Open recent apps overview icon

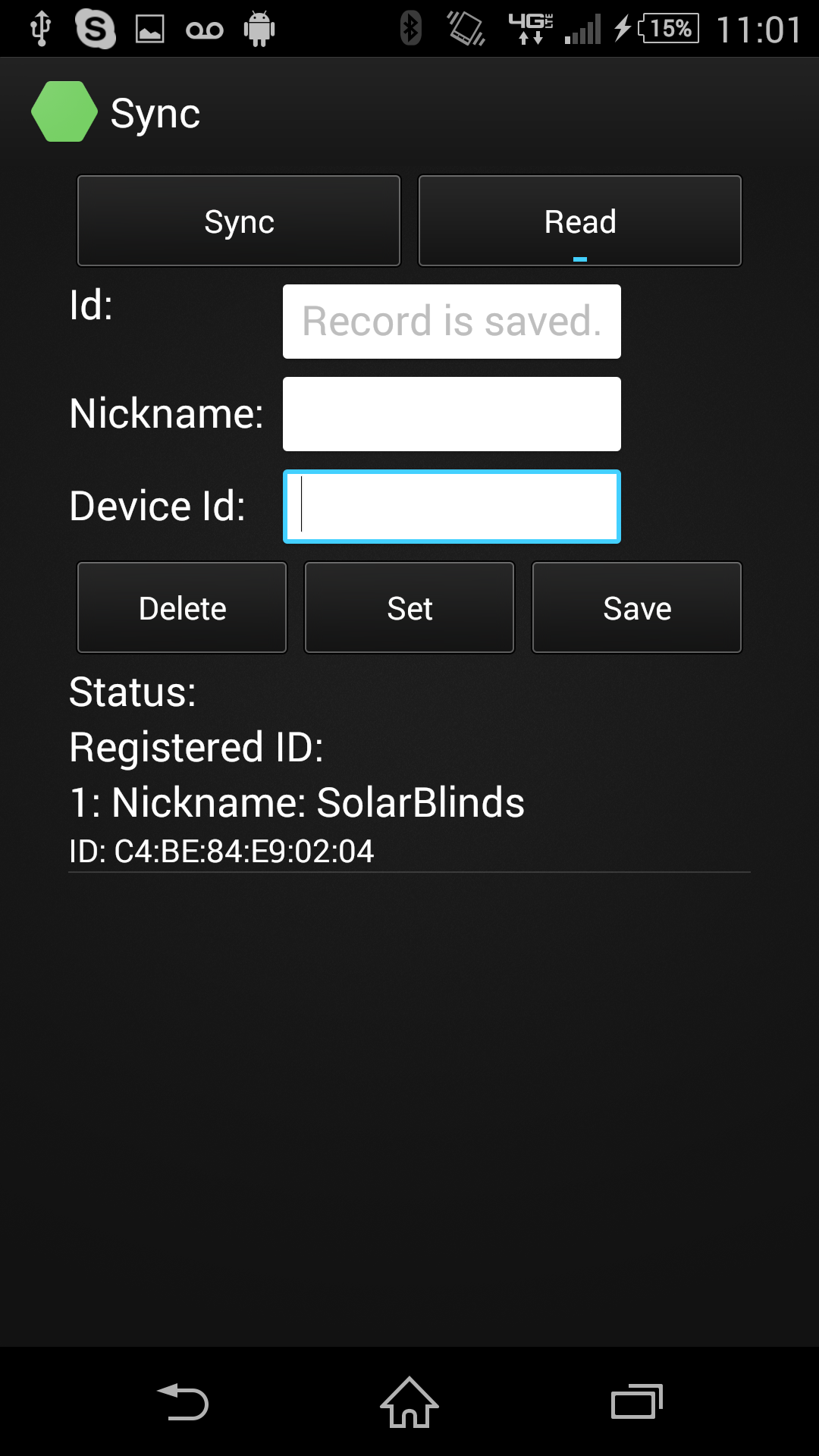637,1401
